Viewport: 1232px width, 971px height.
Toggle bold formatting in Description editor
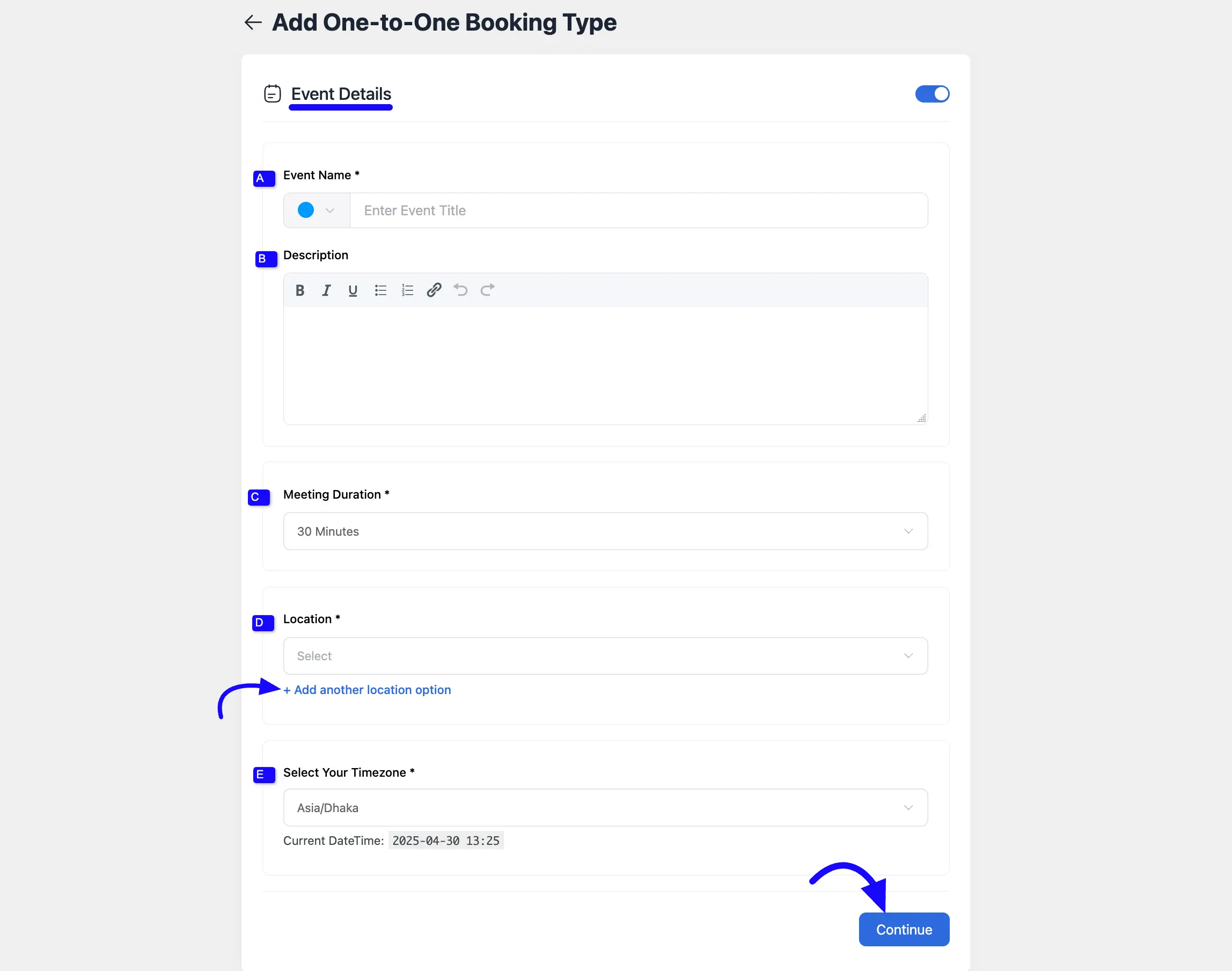300,290
